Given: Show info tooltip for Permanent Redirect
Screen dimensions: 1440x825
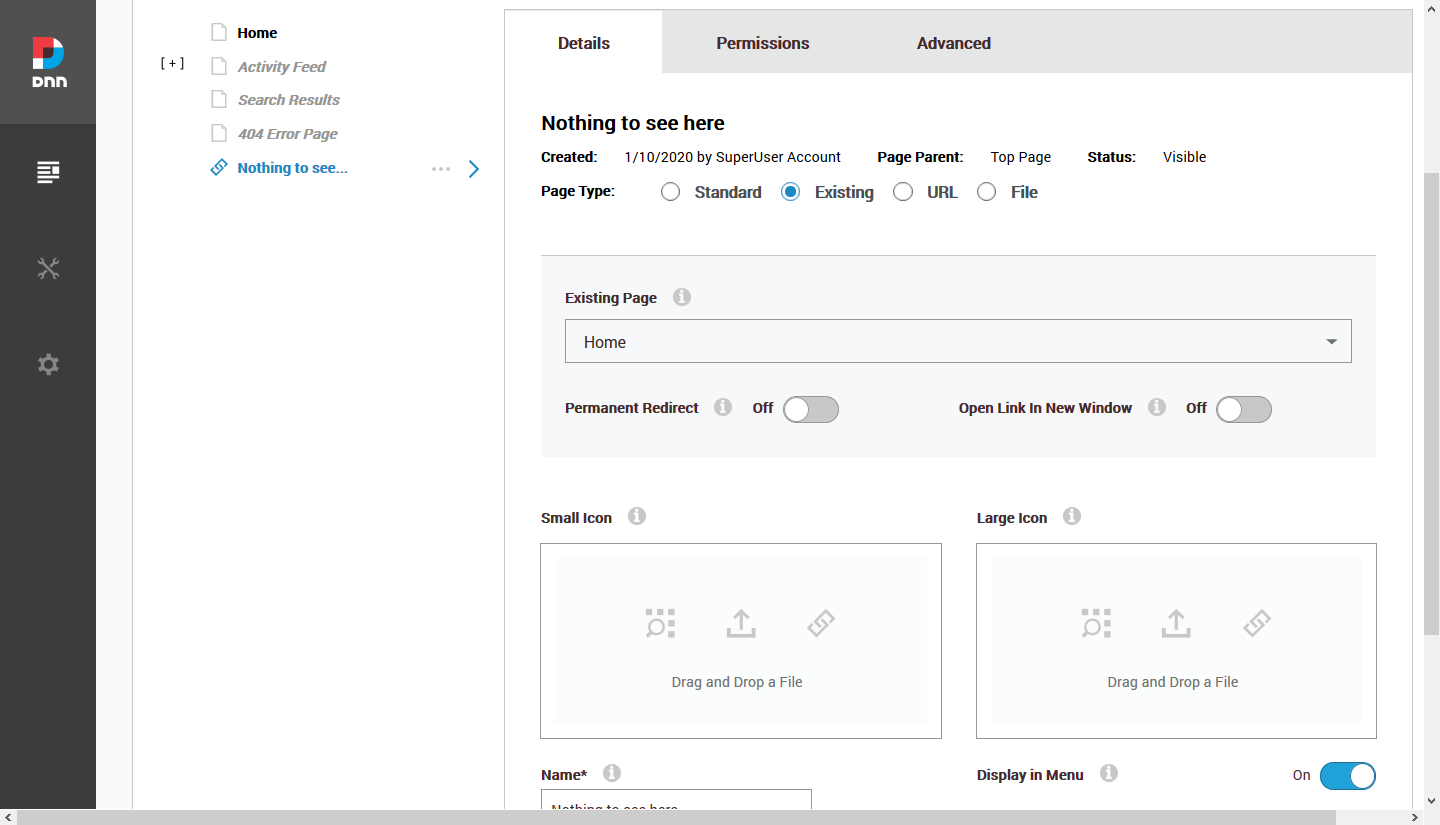Looking at the screenshot, I should pos(723,407).
